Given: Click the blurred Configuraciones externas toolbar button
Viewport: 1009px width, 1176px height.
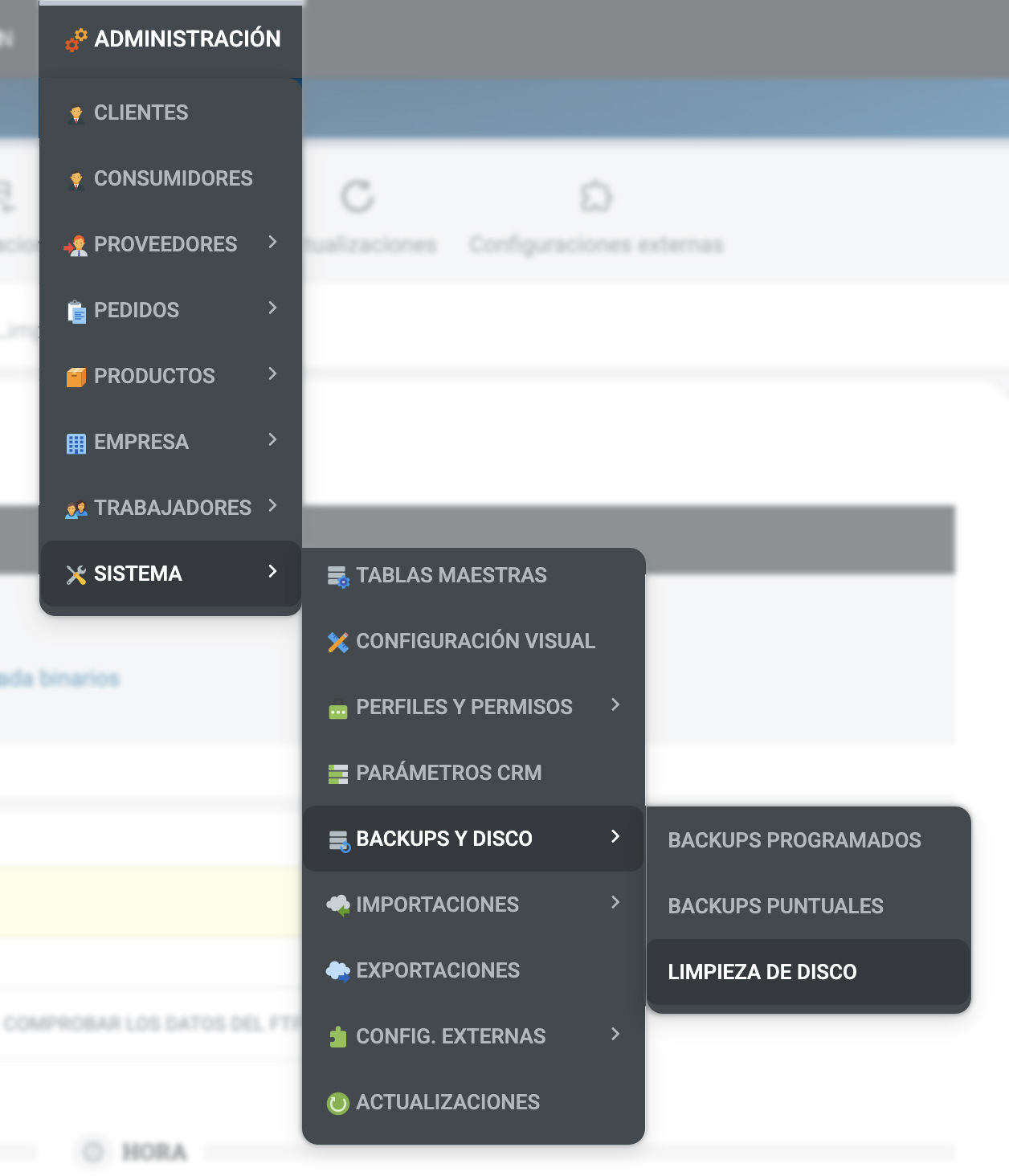Looking at the screenshot, I should point(596,217).
